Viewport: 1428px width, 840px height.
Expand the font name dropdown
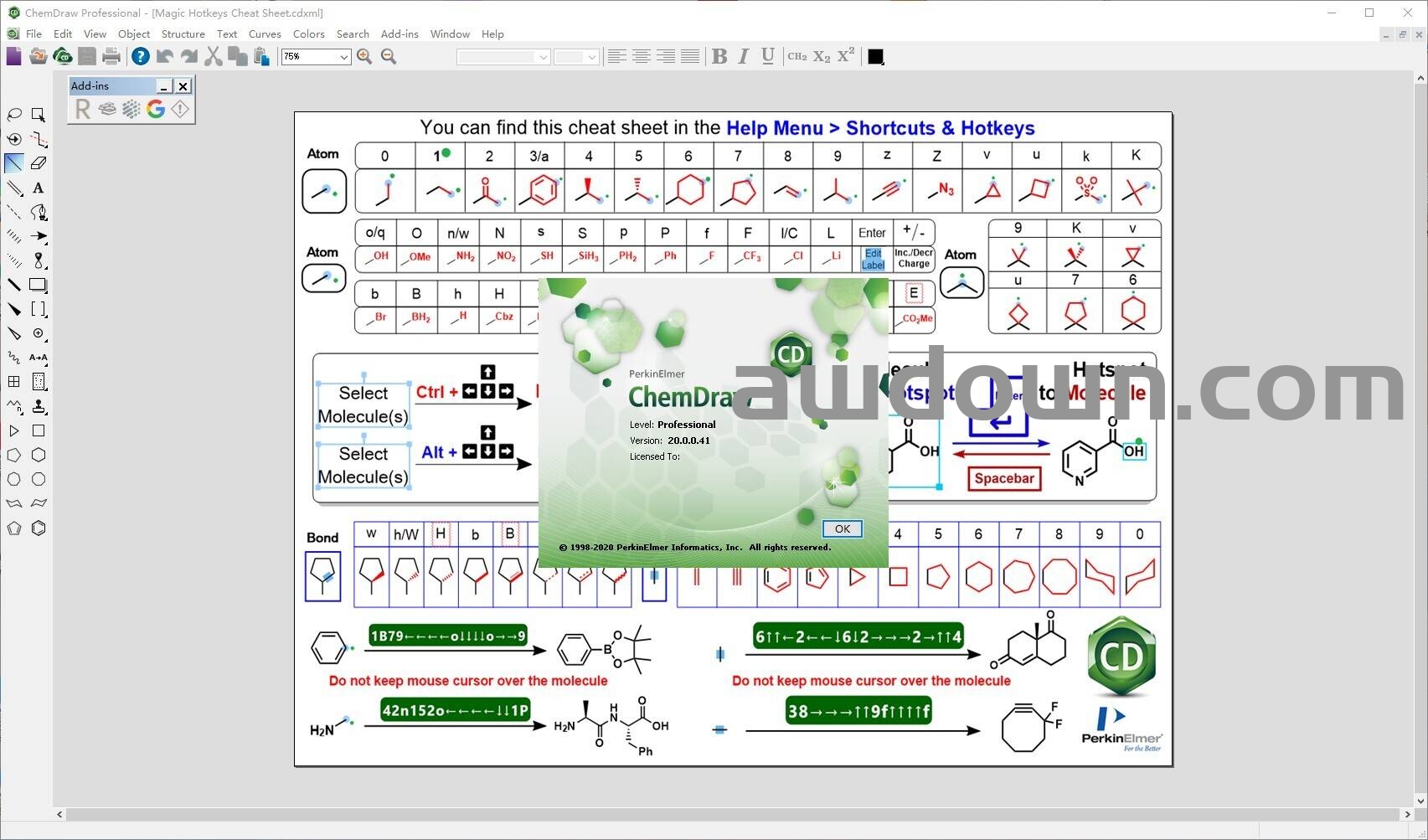click(543, 57)
